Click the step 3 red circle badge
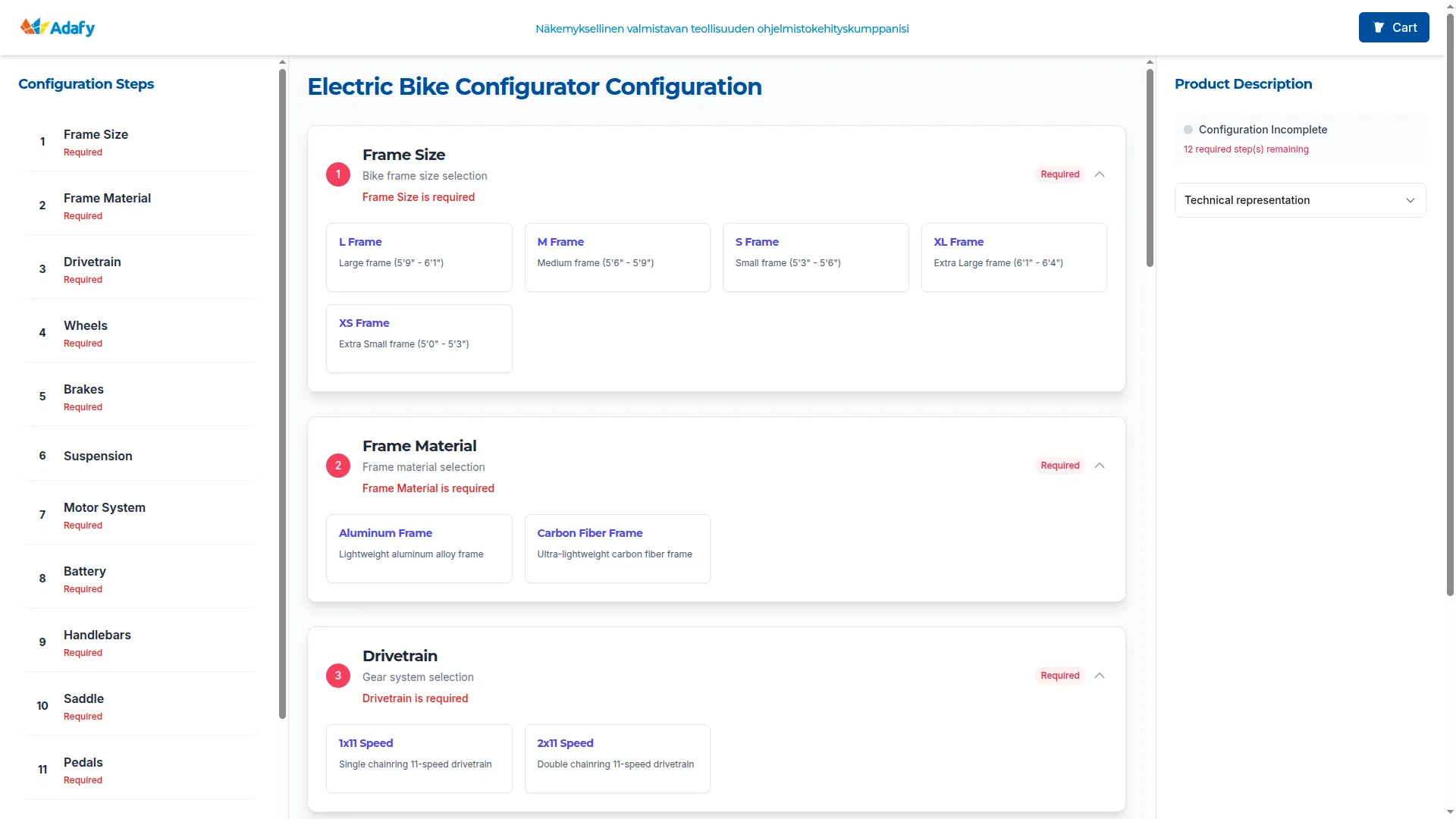 click(338, 676)
